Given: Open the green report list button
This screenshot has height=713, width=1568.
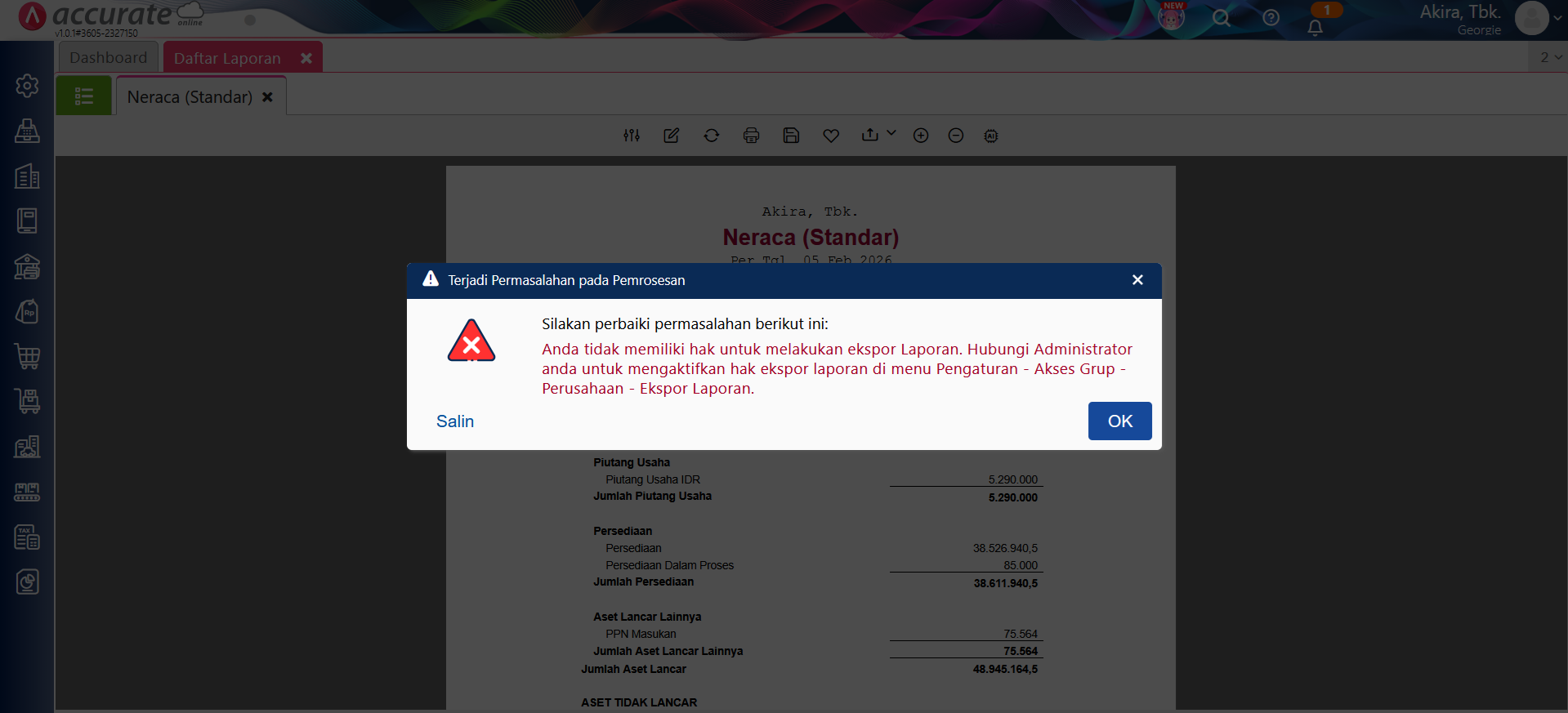Looking at the screenshot, I should (x=83, y=96).
